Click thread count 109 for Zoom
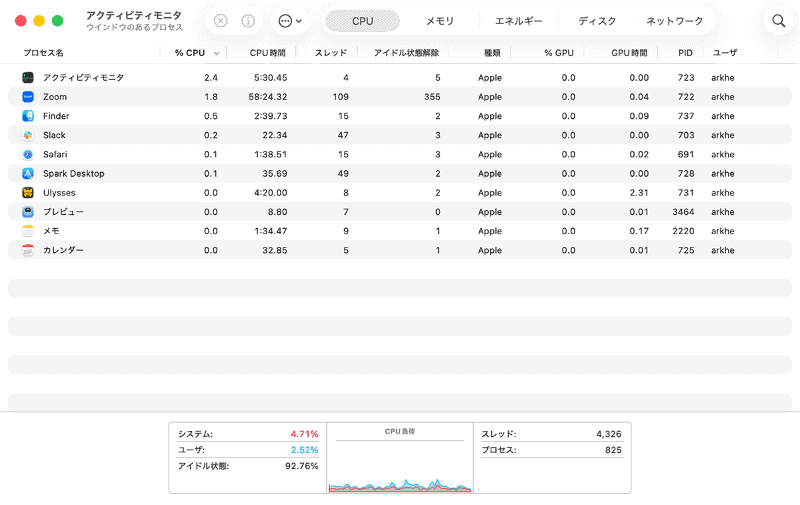The image size is (800, 505). point(340,97)
